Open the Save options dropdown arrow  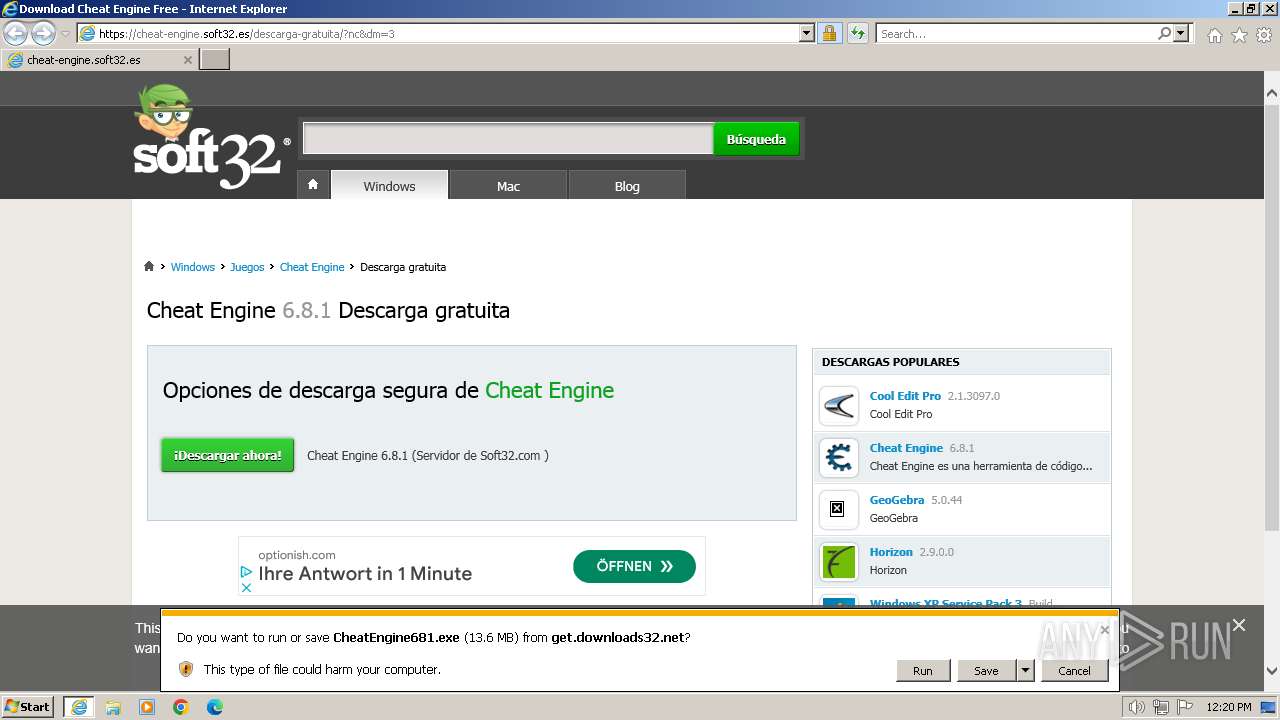(1025, 671)
